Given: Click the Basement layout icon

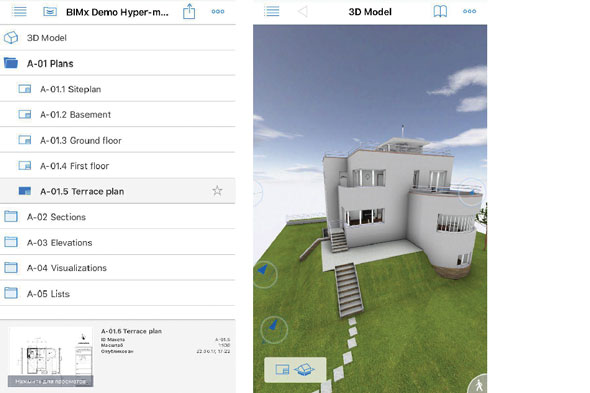Looking at the screenshot, I should point(25,114).
